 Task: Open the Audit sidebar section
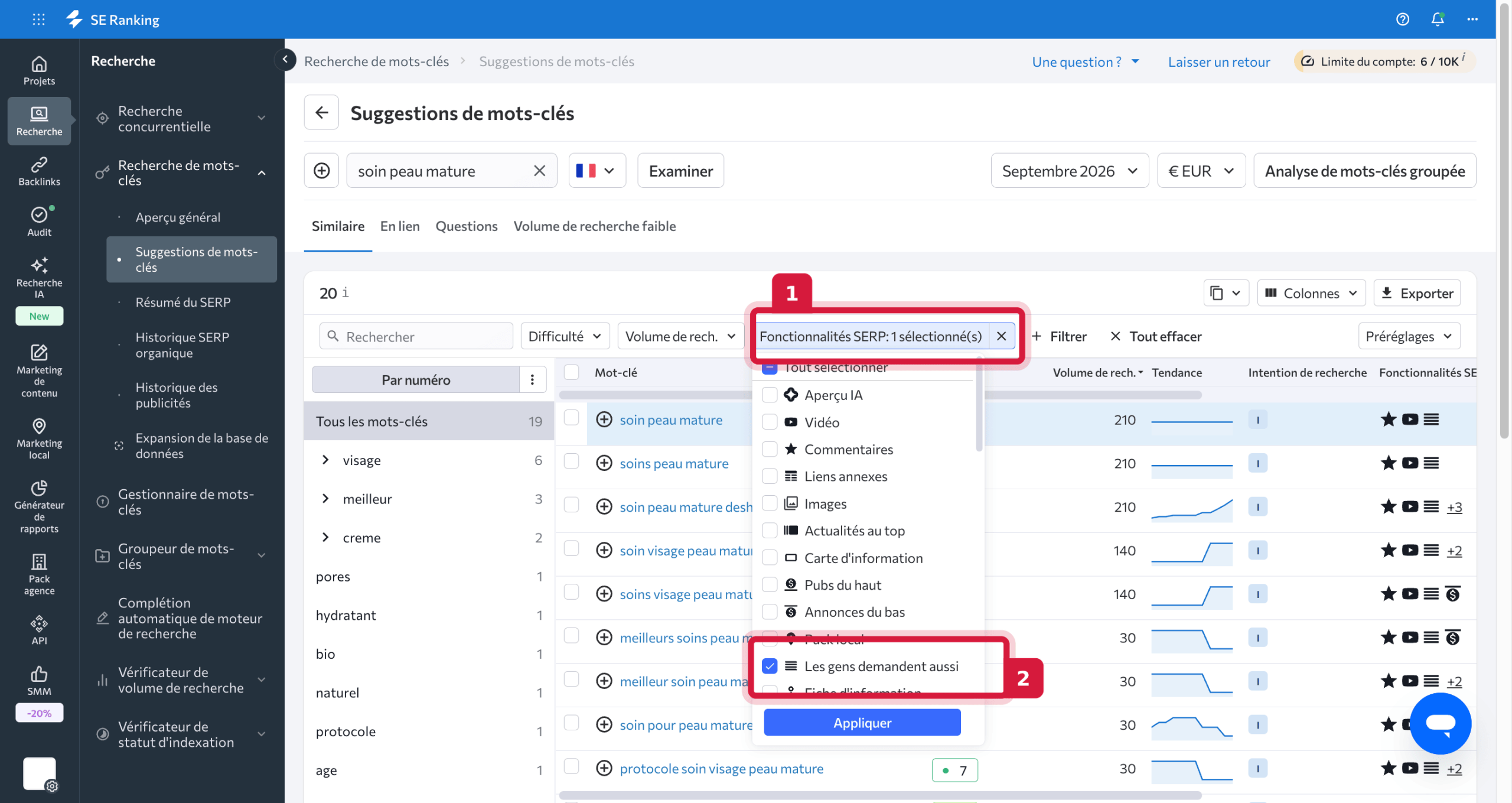39,222
